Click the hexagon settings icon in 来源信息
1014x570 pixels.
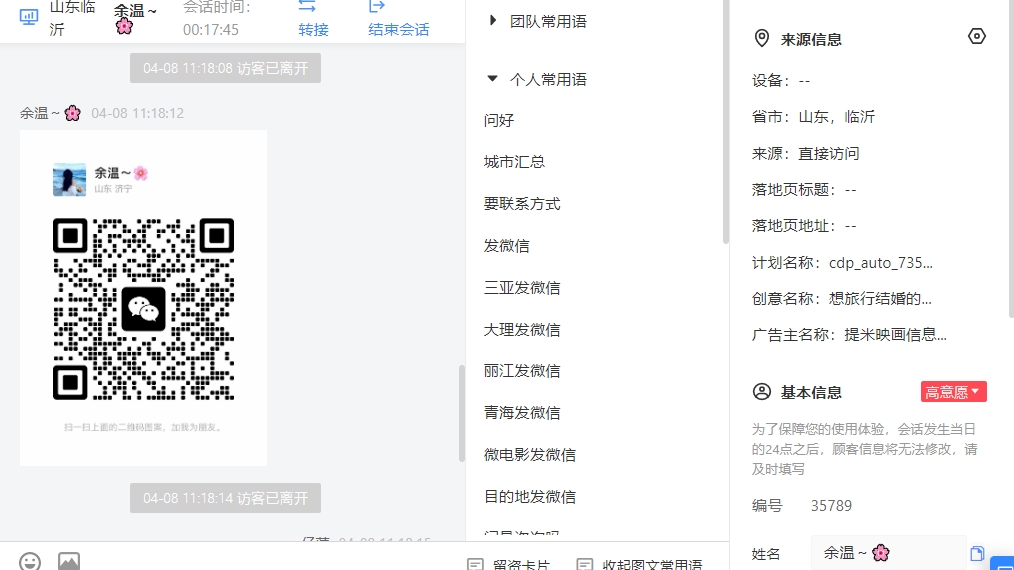coord(976,36)
